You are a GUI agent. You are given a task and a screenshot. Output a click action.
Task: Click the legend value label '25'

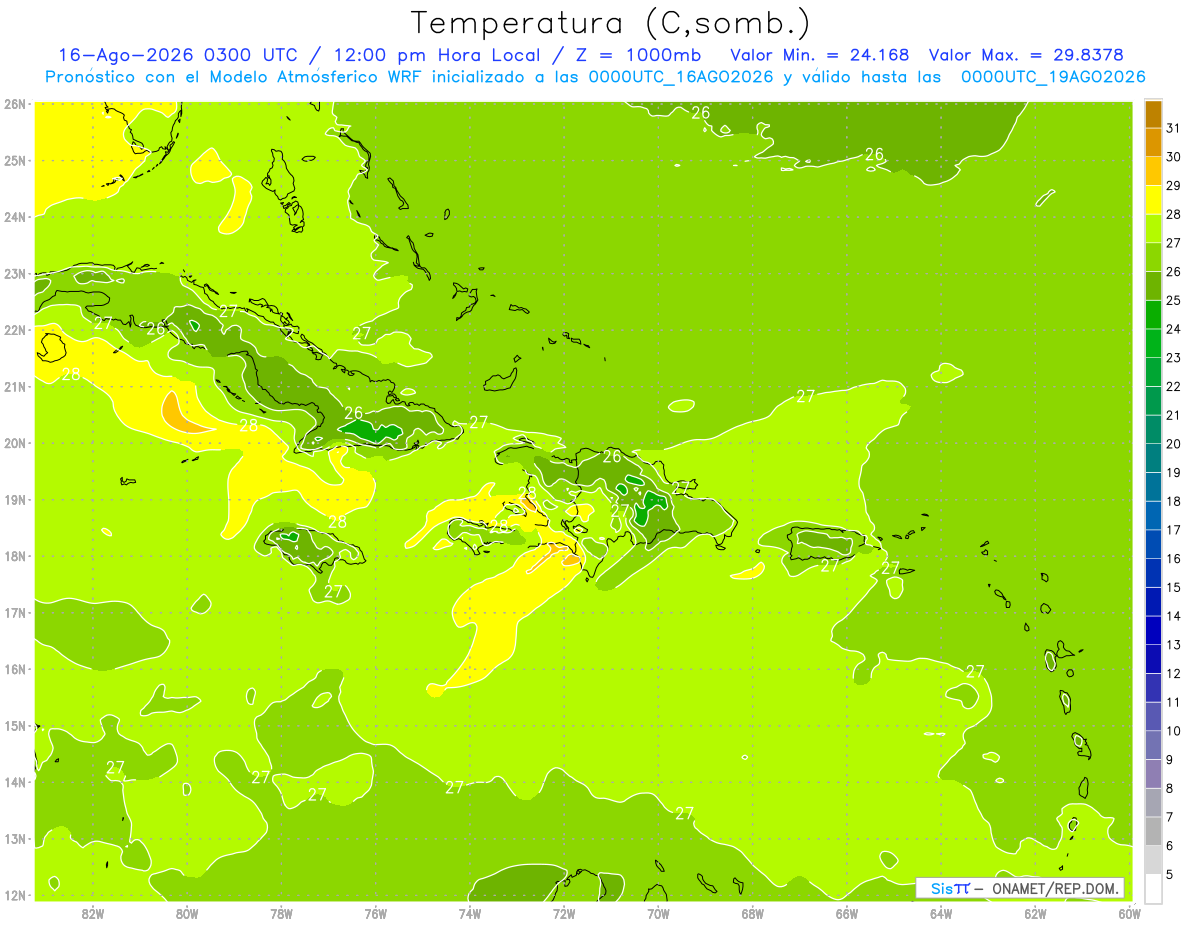tap(1173, 300)
